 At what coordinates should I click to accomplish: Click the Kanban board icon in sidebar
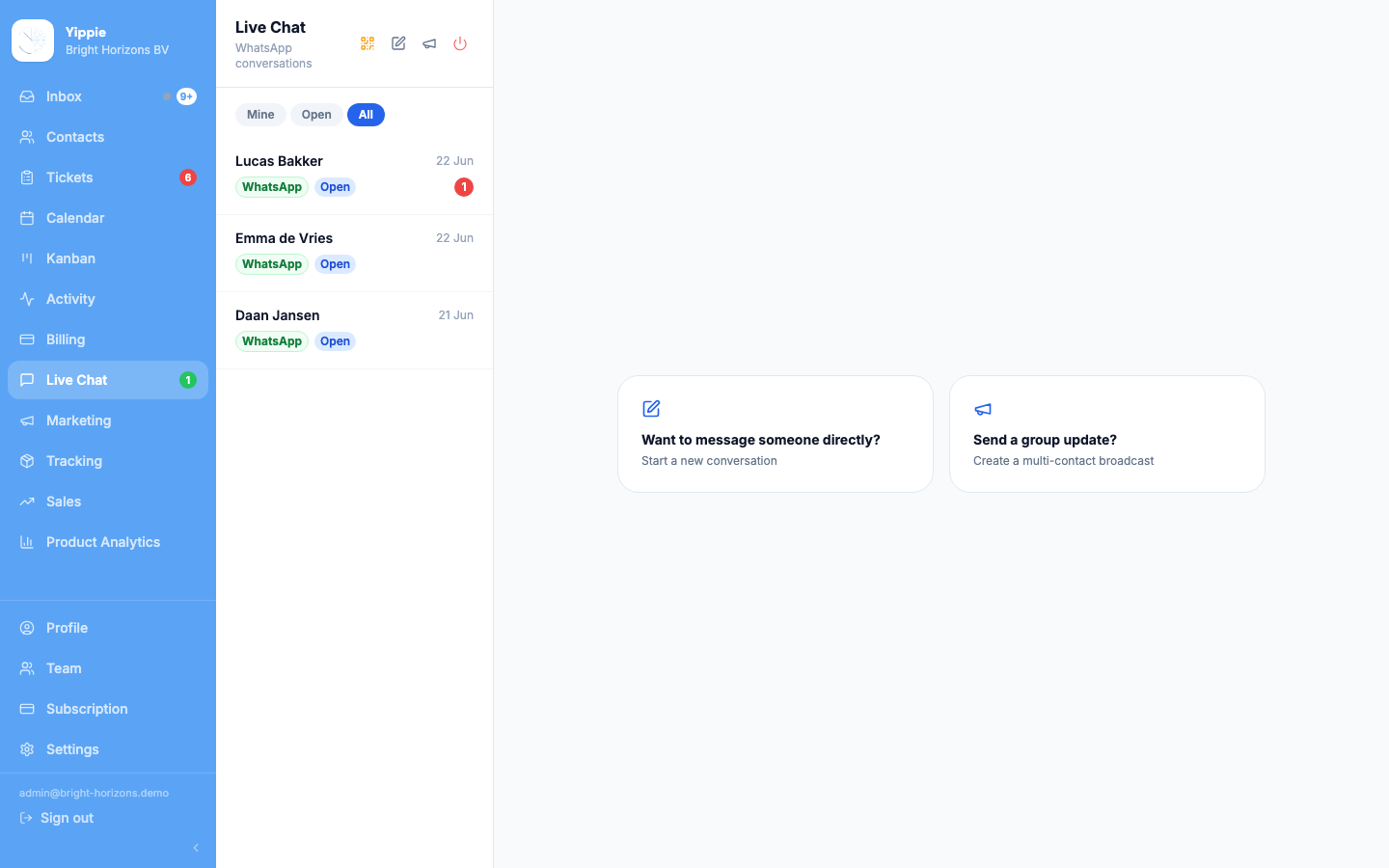[27, 258]
